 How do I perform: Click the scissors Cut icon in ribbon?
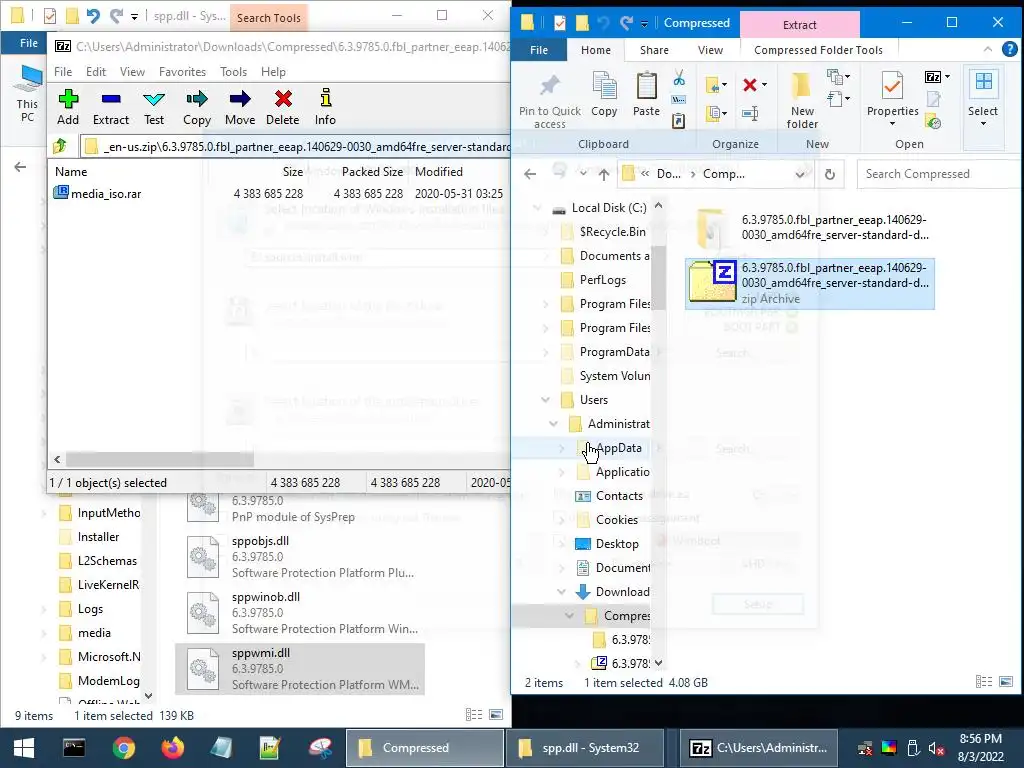pos(679,78)
